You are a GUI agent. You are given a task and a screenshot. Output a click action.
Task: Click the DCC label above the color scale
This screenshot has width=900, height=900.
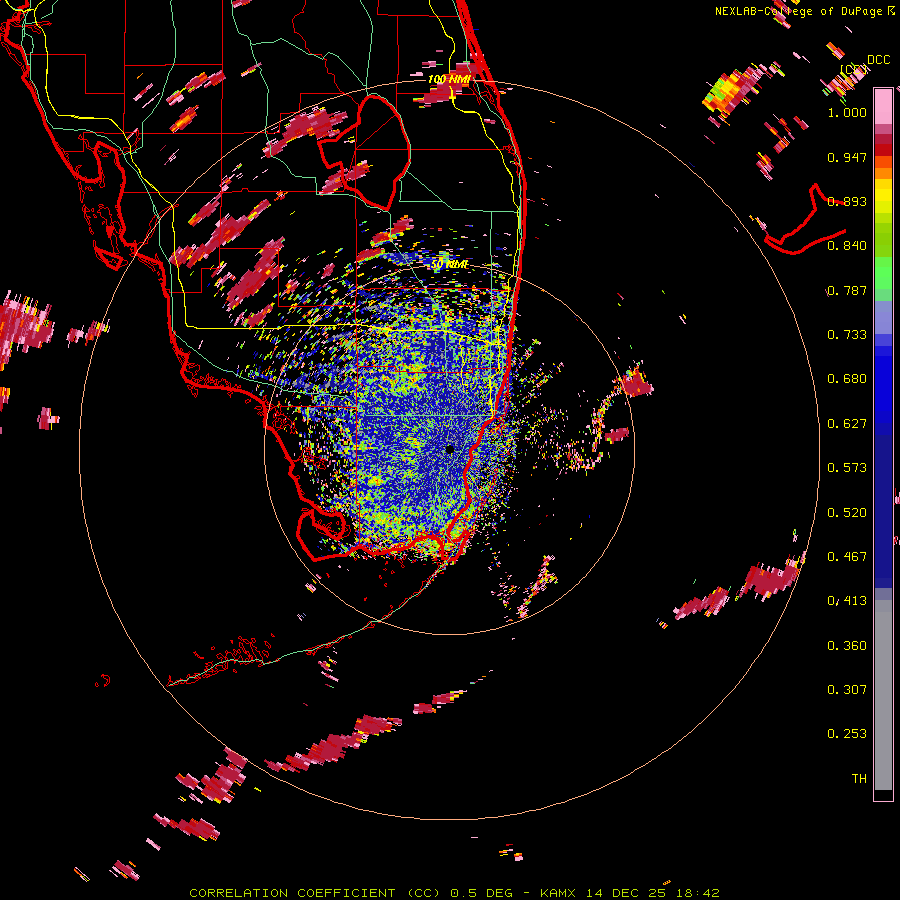point(878,60)
